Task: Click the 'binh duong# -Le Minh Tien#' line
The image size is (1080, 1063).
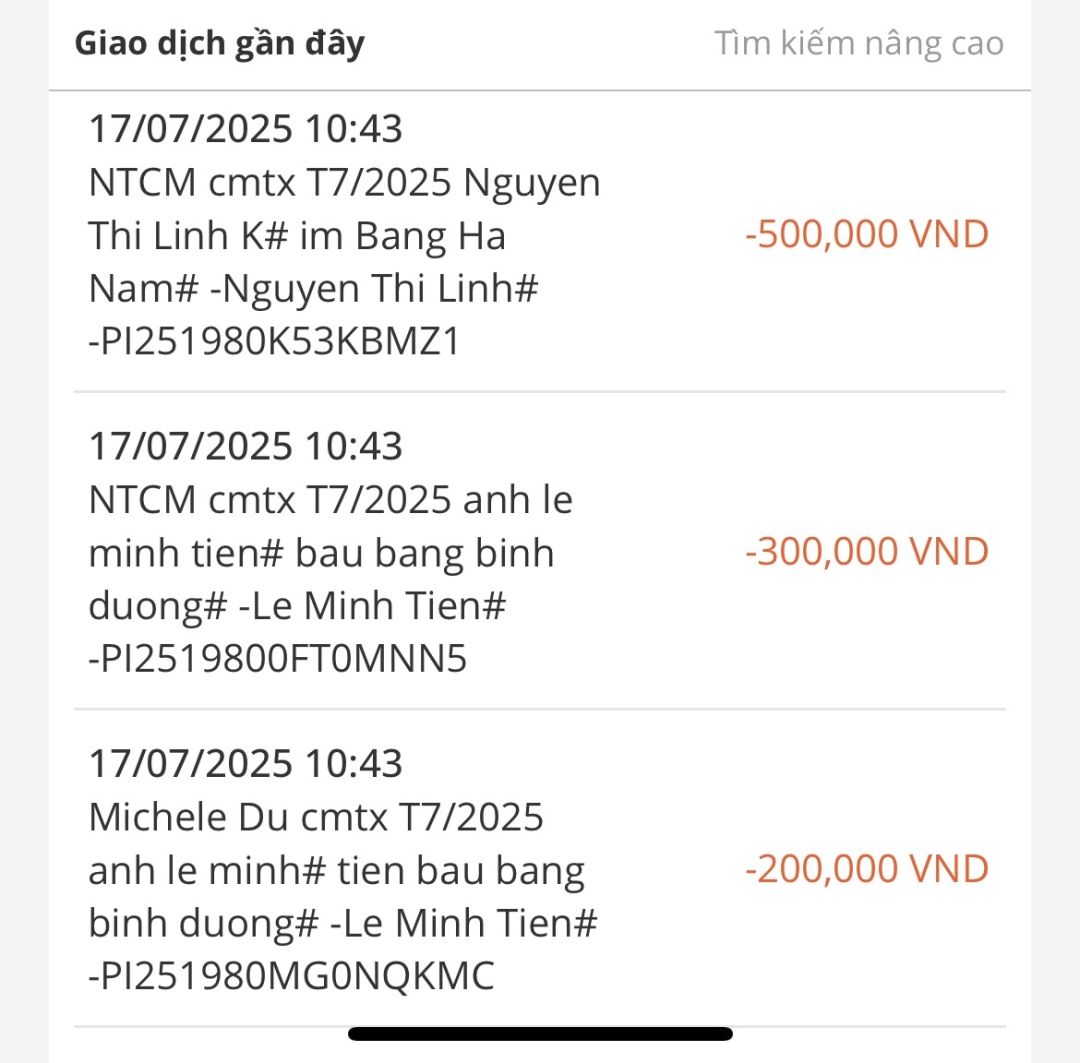Action: pyautogui.click(x=343, y=924)
